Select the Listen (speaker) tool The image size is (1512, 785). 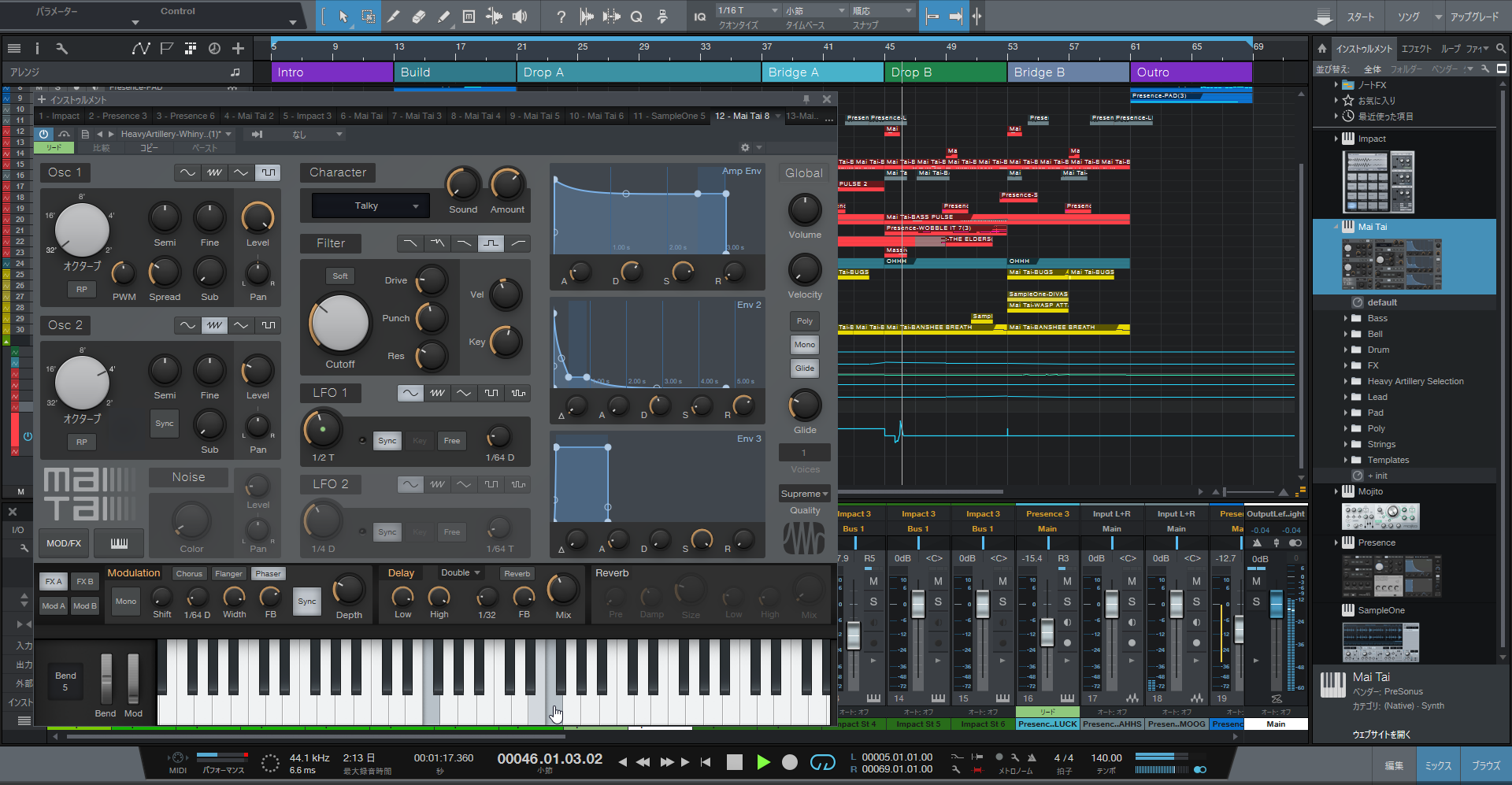click(x=519, y=17)
